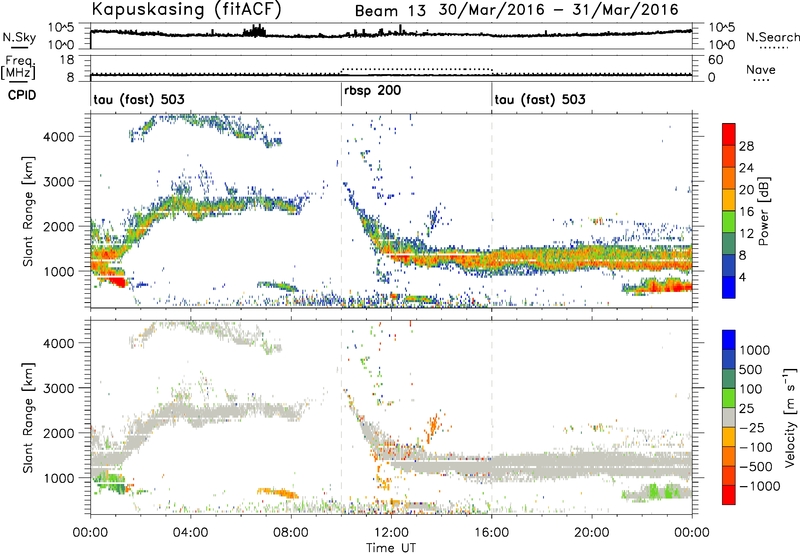The image size is (800, 554).
Task: Click the 16 tick on power colorbar
Action: (746, 212)
